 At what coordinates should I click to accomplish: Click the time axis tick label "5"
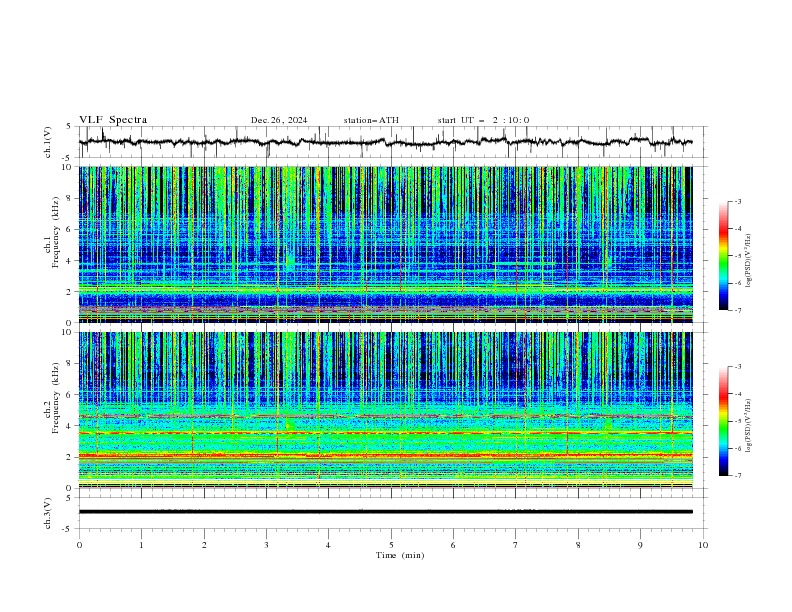pos(391,545)
